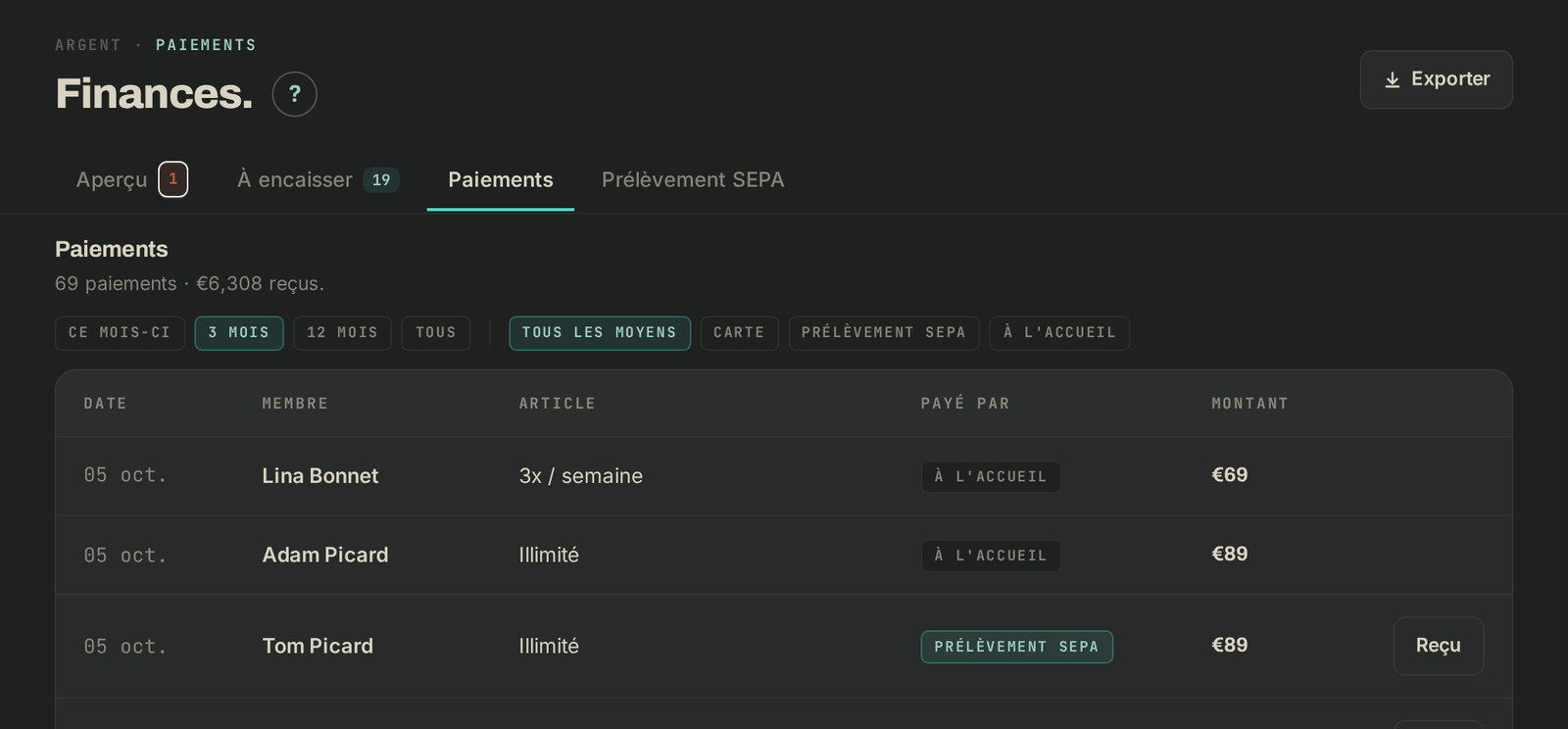
Task: Click the Montant column header
Action: coord(1250,404)
